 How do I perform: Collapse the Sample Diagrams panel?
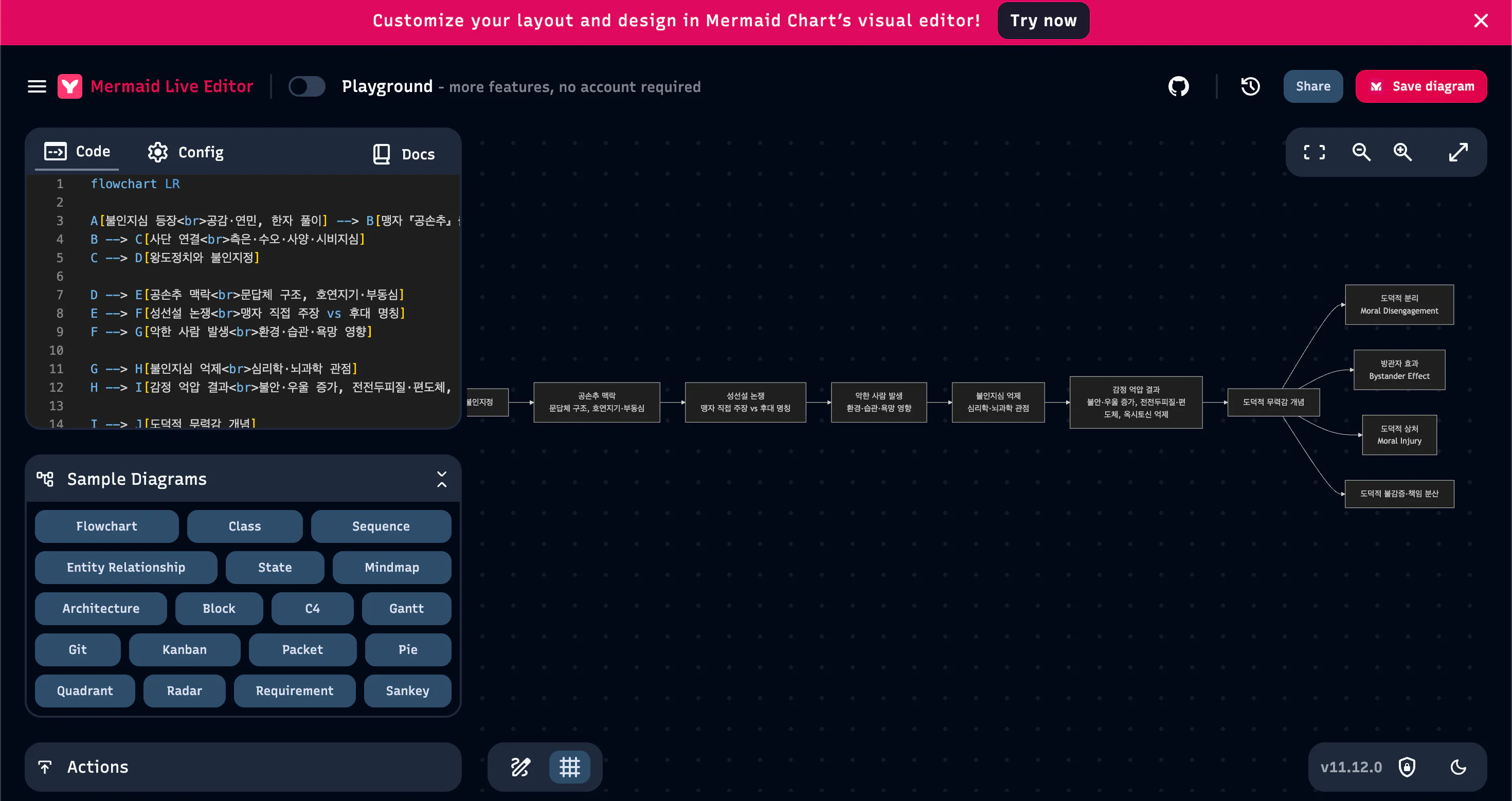tap(441, 479)
